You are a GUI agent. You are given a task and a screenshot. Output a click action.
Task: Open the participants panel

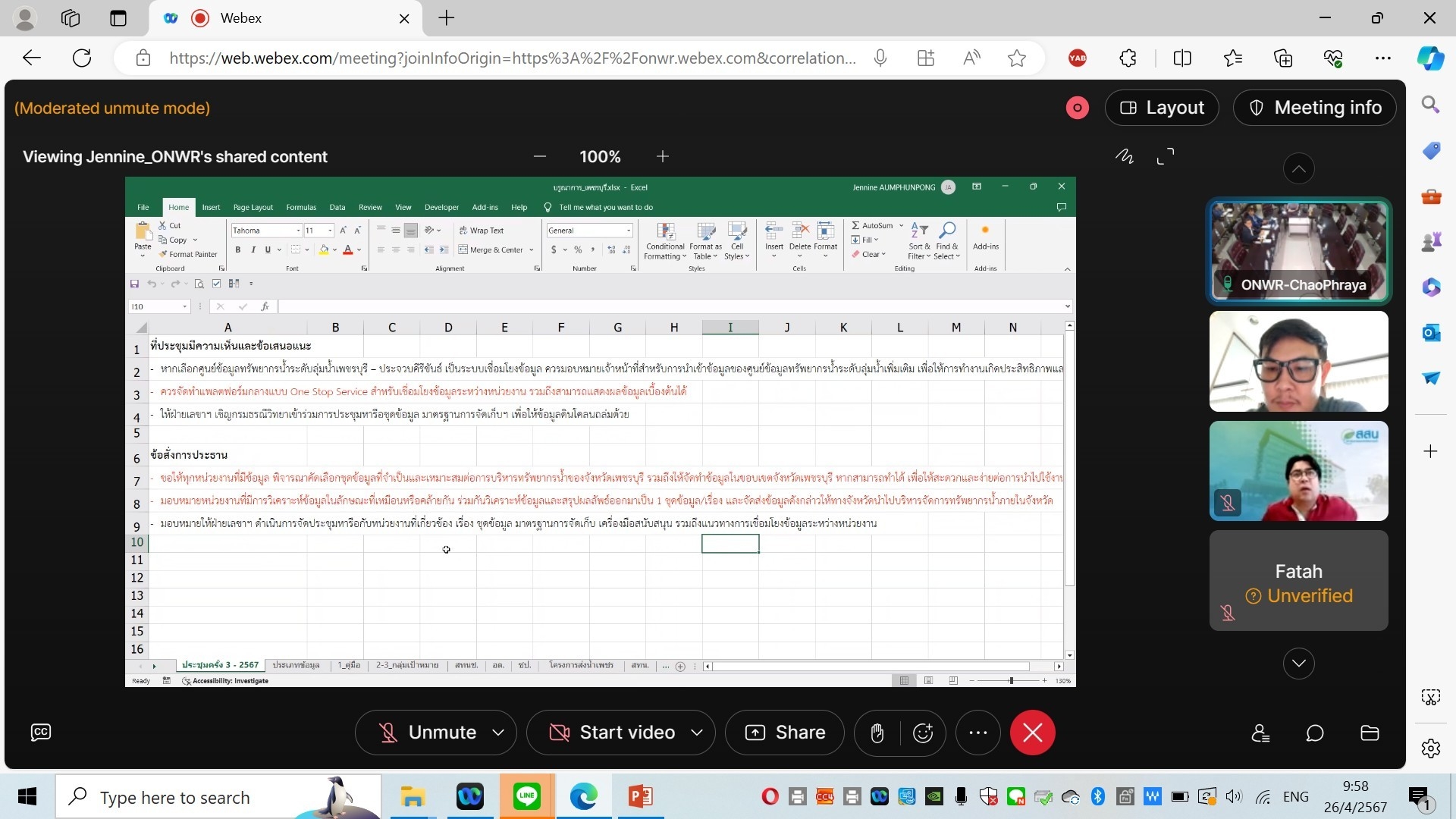tap(1260, 733)
